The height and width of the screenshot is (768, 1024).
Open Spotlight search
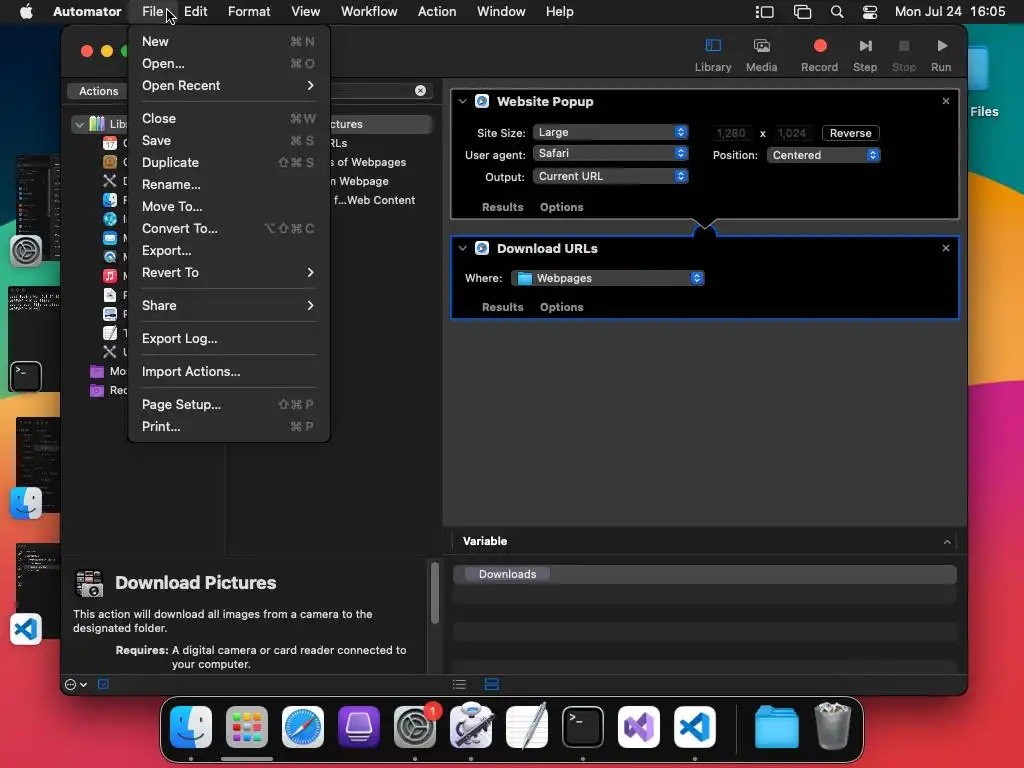click(837, 12)
